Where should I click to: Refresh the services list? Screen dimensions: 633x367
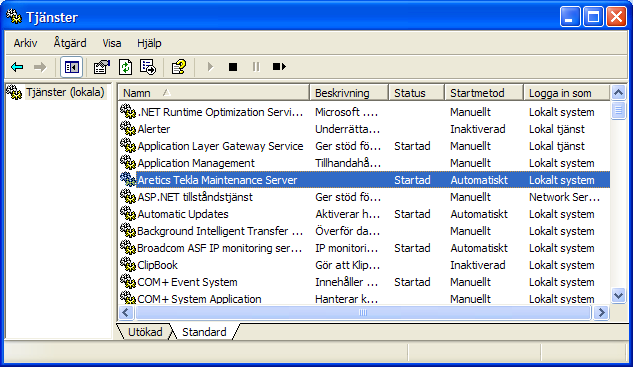tap(126, 67)
